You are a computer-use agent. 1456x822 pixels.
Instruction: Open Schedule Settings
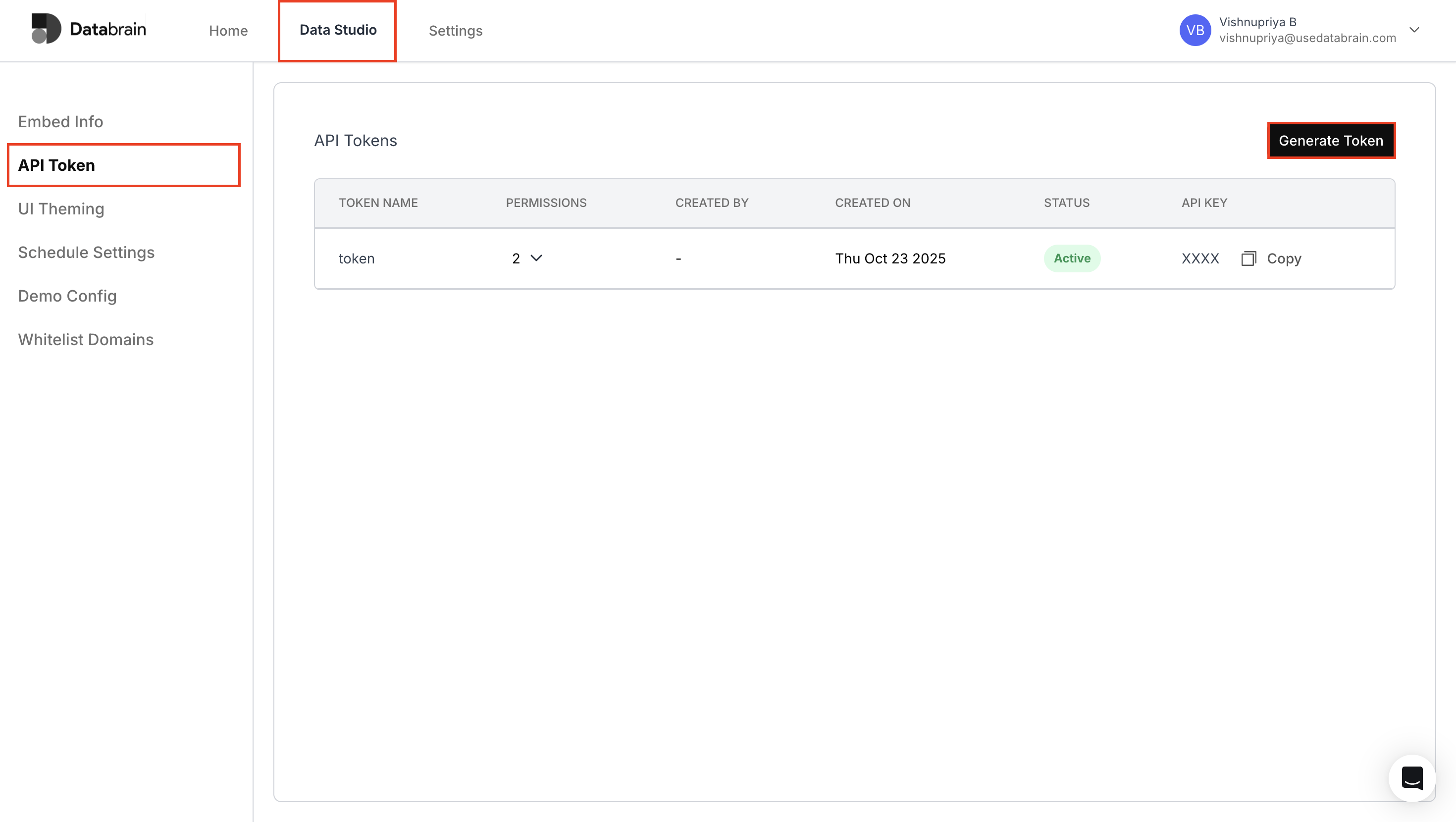tap(86, 252)
